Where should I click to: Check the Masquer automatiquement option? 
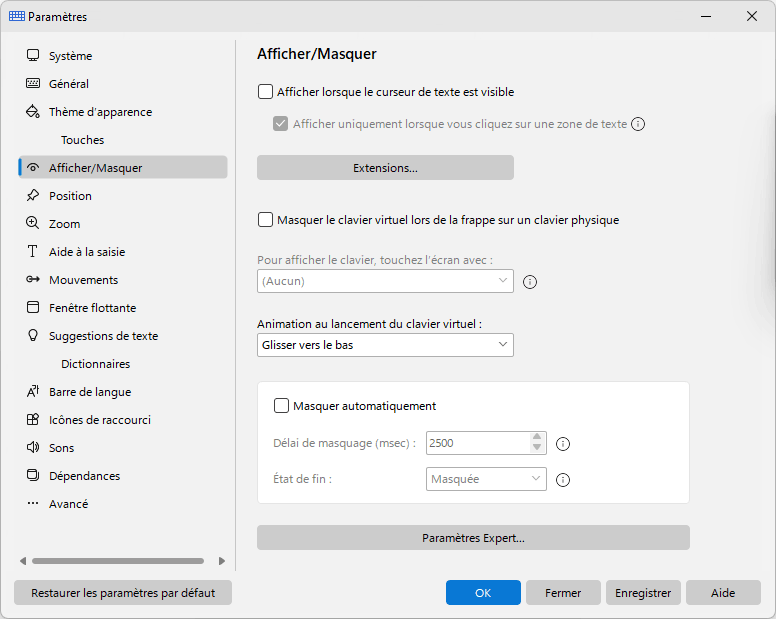[281, 406]
